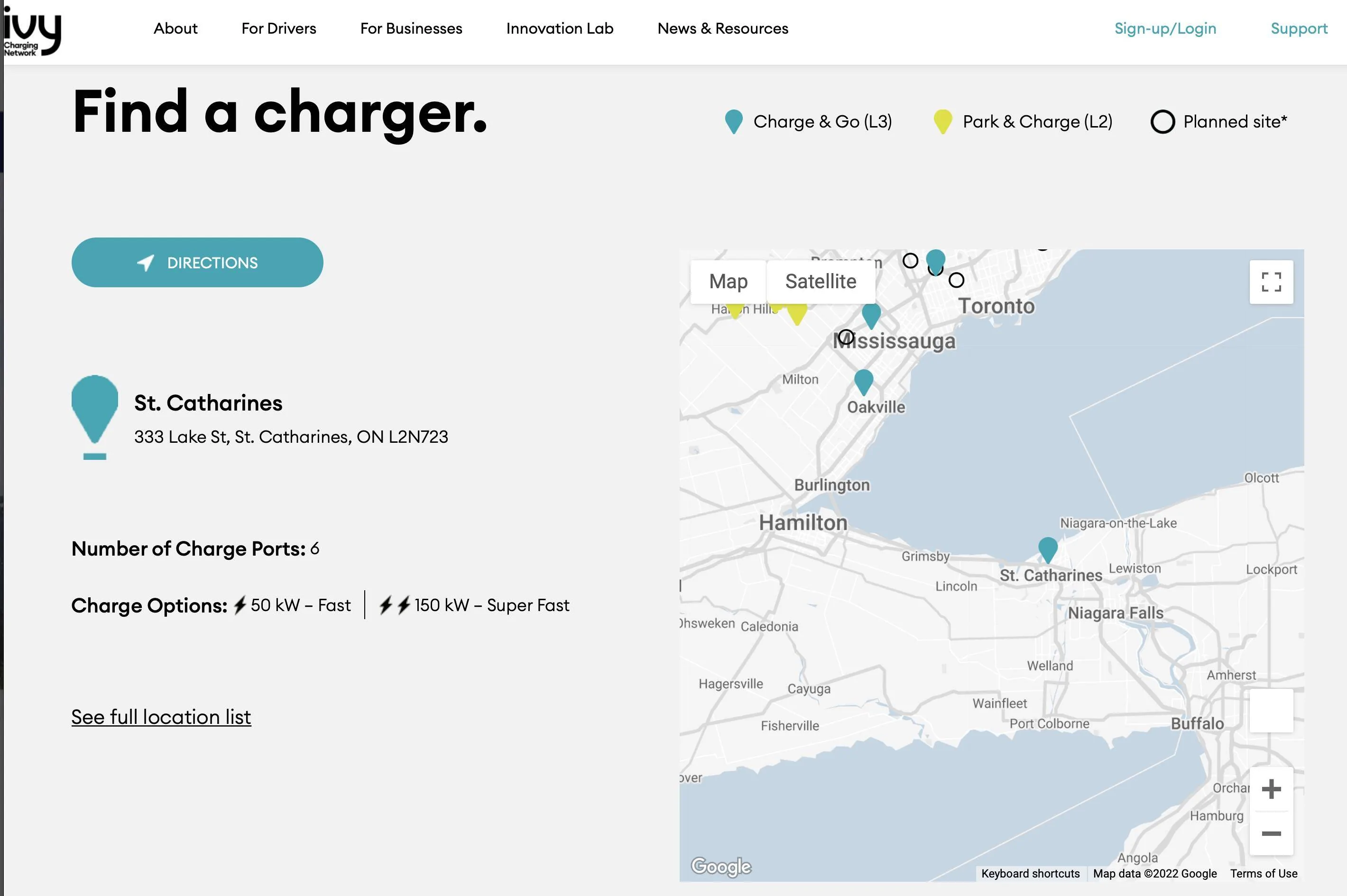Screen dimensions: 1347x896
Task: Click the See full location list link
Action: (x=161, y=717)
